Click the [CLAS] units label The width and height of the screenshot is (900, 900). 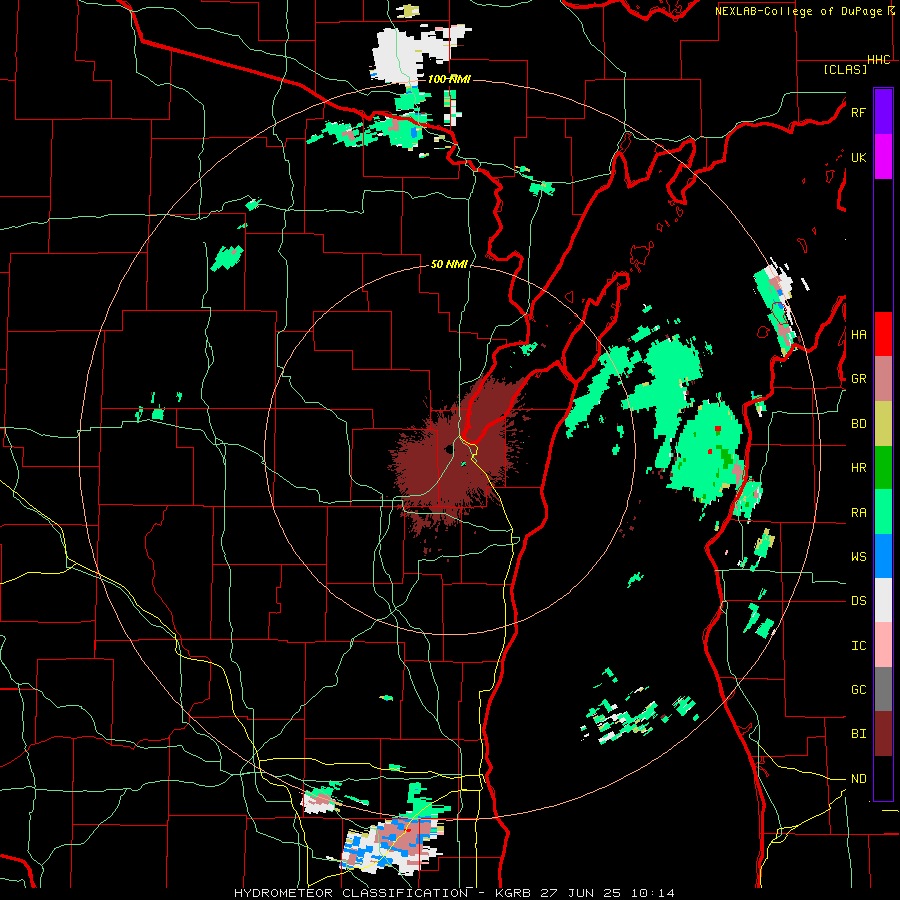point(845,69)
